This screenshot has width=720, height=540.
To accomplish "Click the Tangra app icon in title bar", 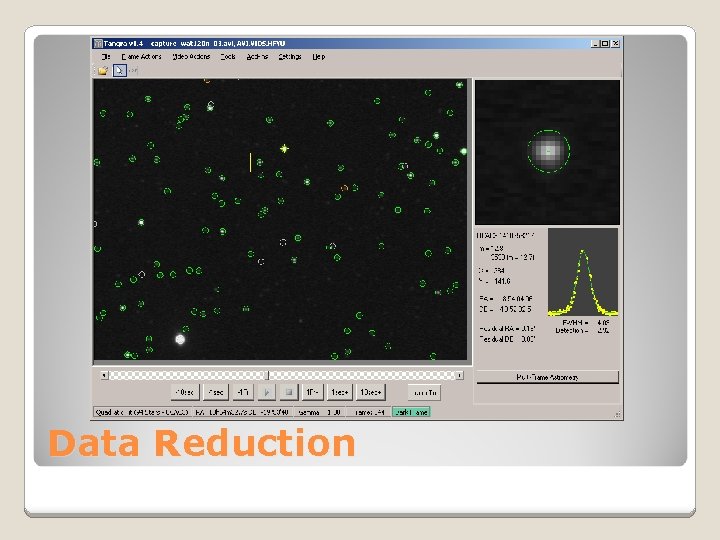I will (x=98, y=44).
